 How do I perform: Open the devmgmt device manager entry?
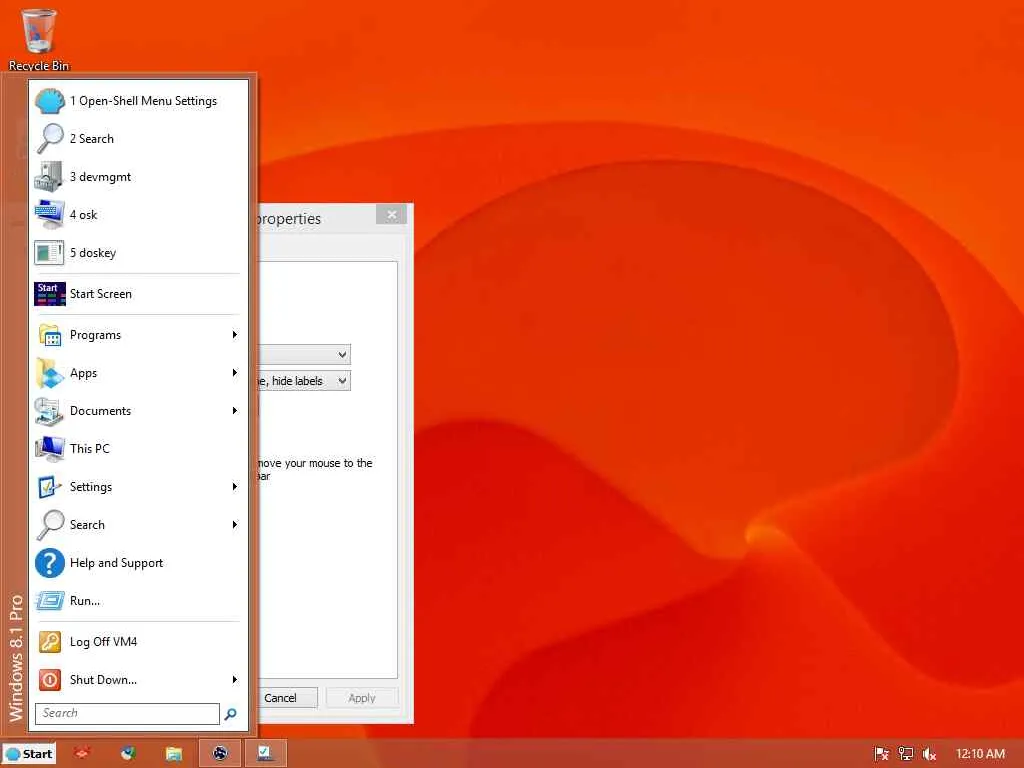[138, 176]
